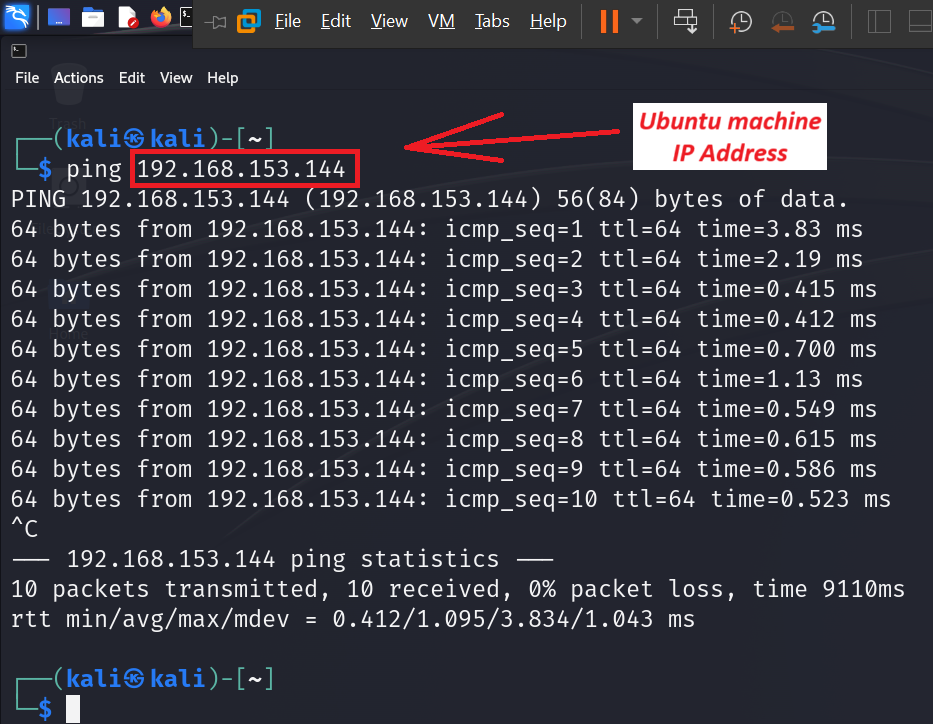The height and width of the screenshot is (724, 933).
Task: Open the terminal File menu
Action: (27, 78)
